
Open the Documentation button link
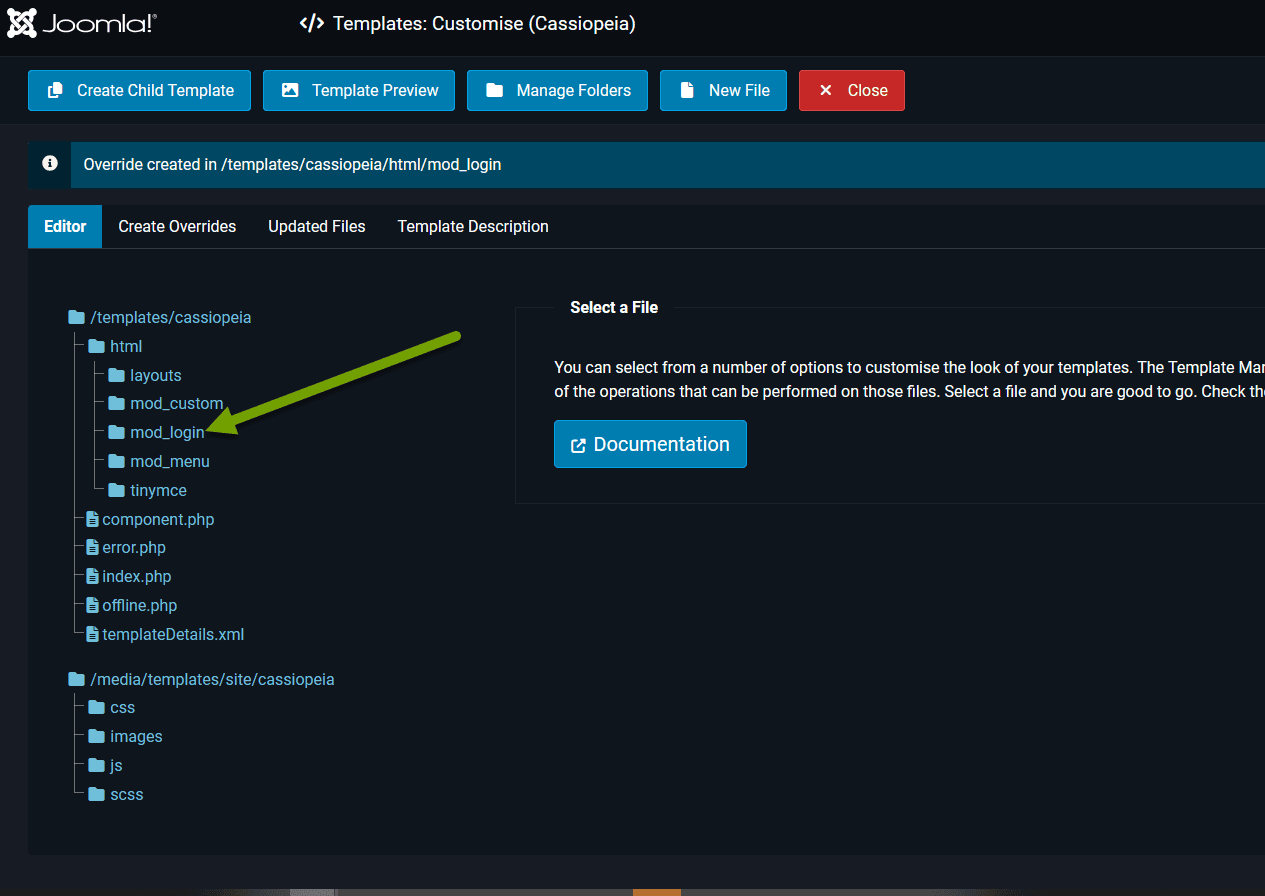(x=650, y=444)
